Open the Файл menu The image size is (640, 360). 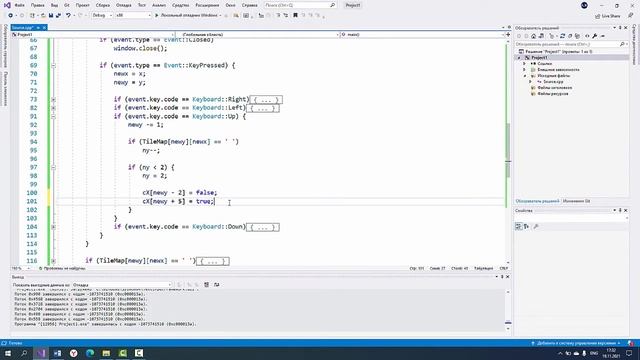tap(19, 5)
